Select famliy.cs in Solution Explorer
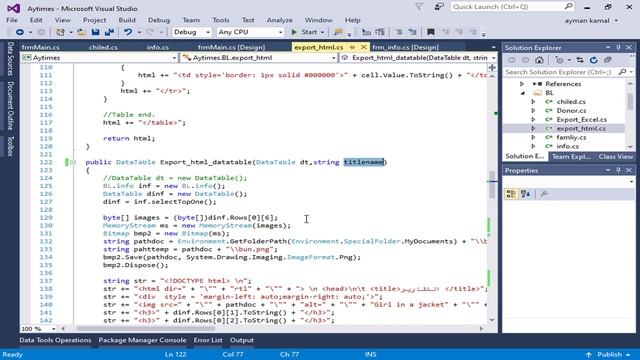The width and height of the screenshot is (640, 360). pyautogui.click(x=571, y=138)
